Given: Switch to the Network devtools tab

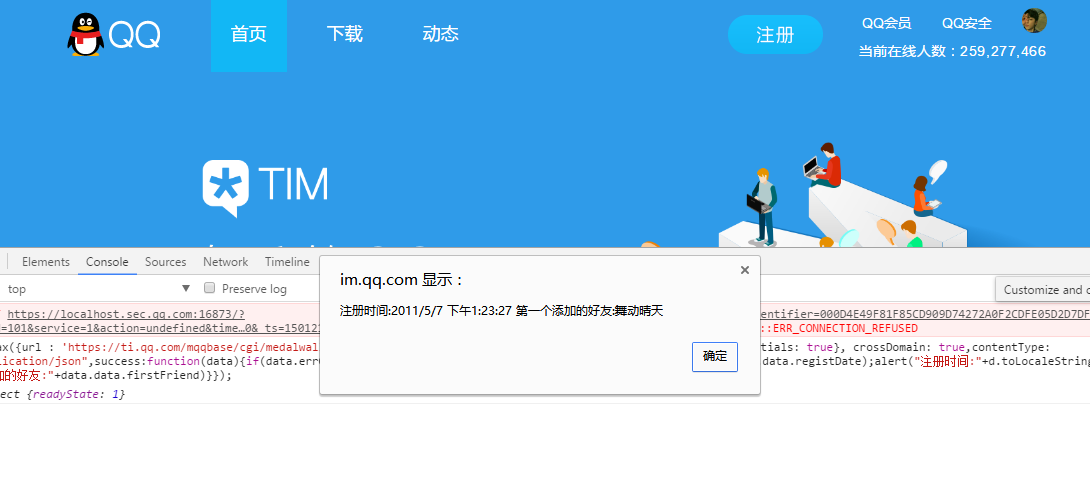Looking at the screenshot, I should tap(225, 262).
